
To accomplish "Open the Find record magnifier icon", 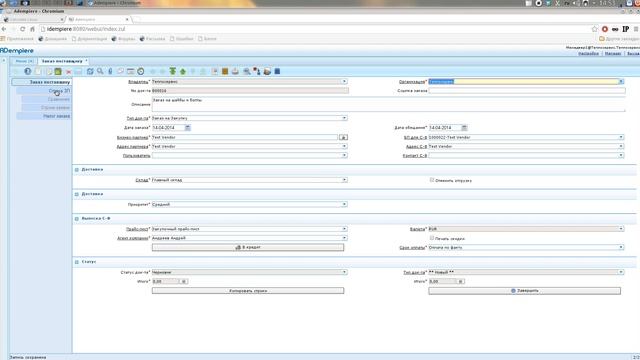I will point(100,71).
